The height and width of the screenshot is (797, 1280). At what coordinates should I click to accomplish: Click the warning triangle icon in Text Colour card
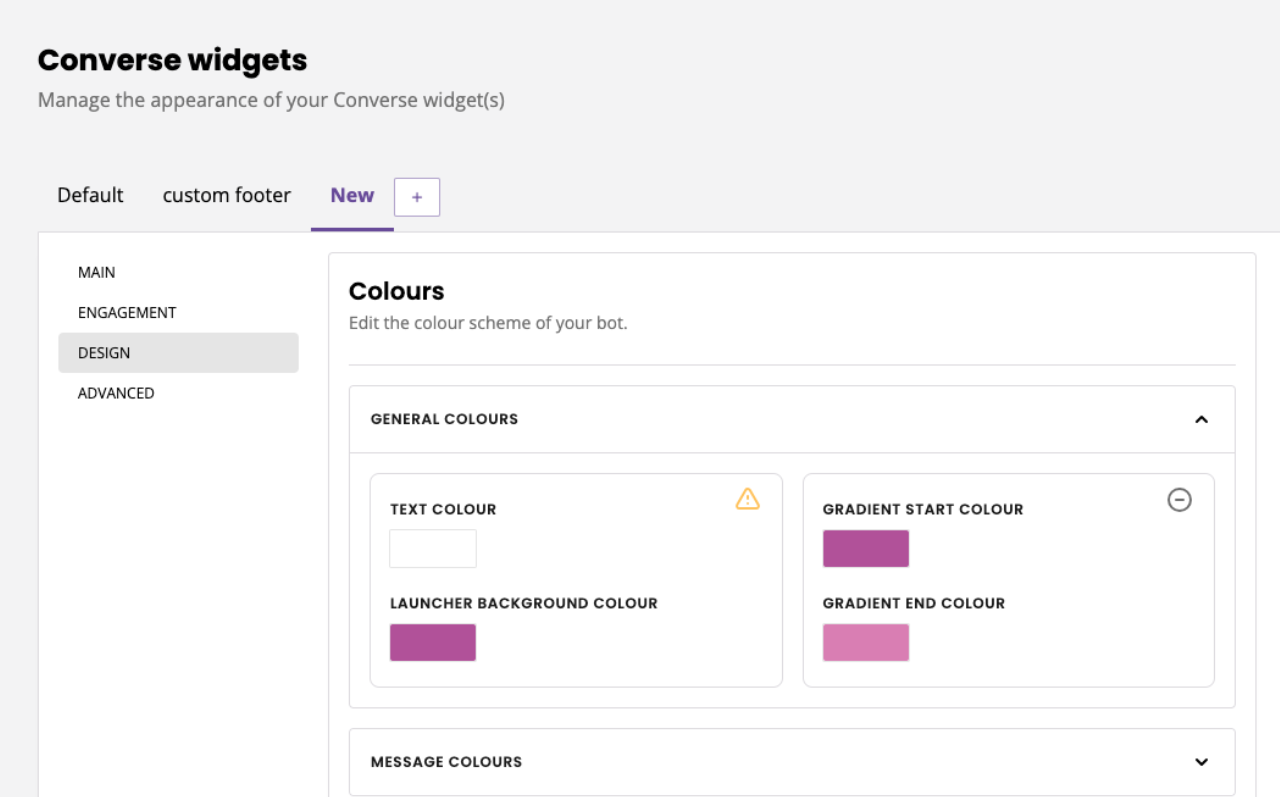tap(747, 498)
